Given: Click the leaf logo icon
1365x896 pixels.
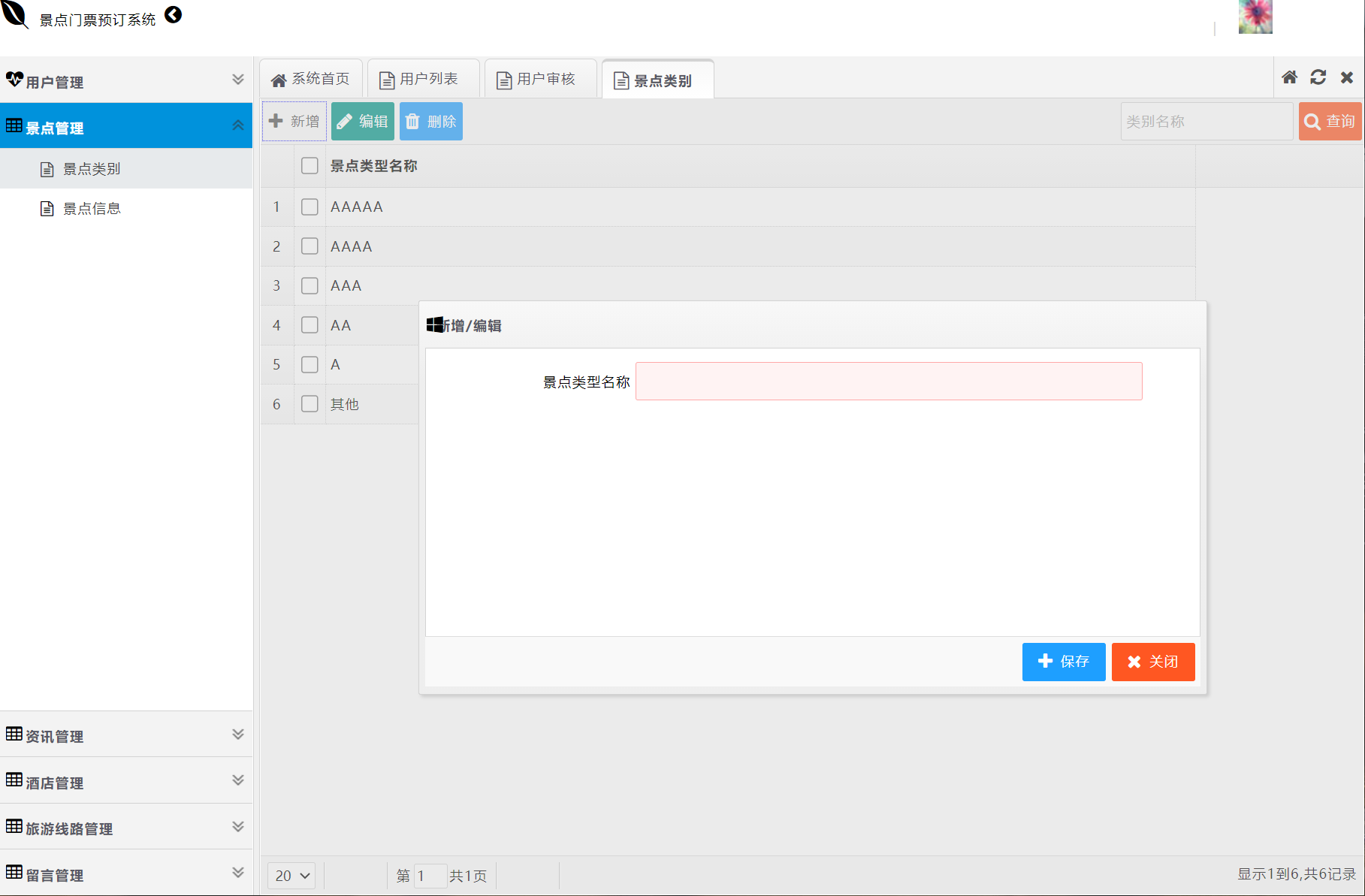Looking at the screenshot, I should (x=15, y=14).
